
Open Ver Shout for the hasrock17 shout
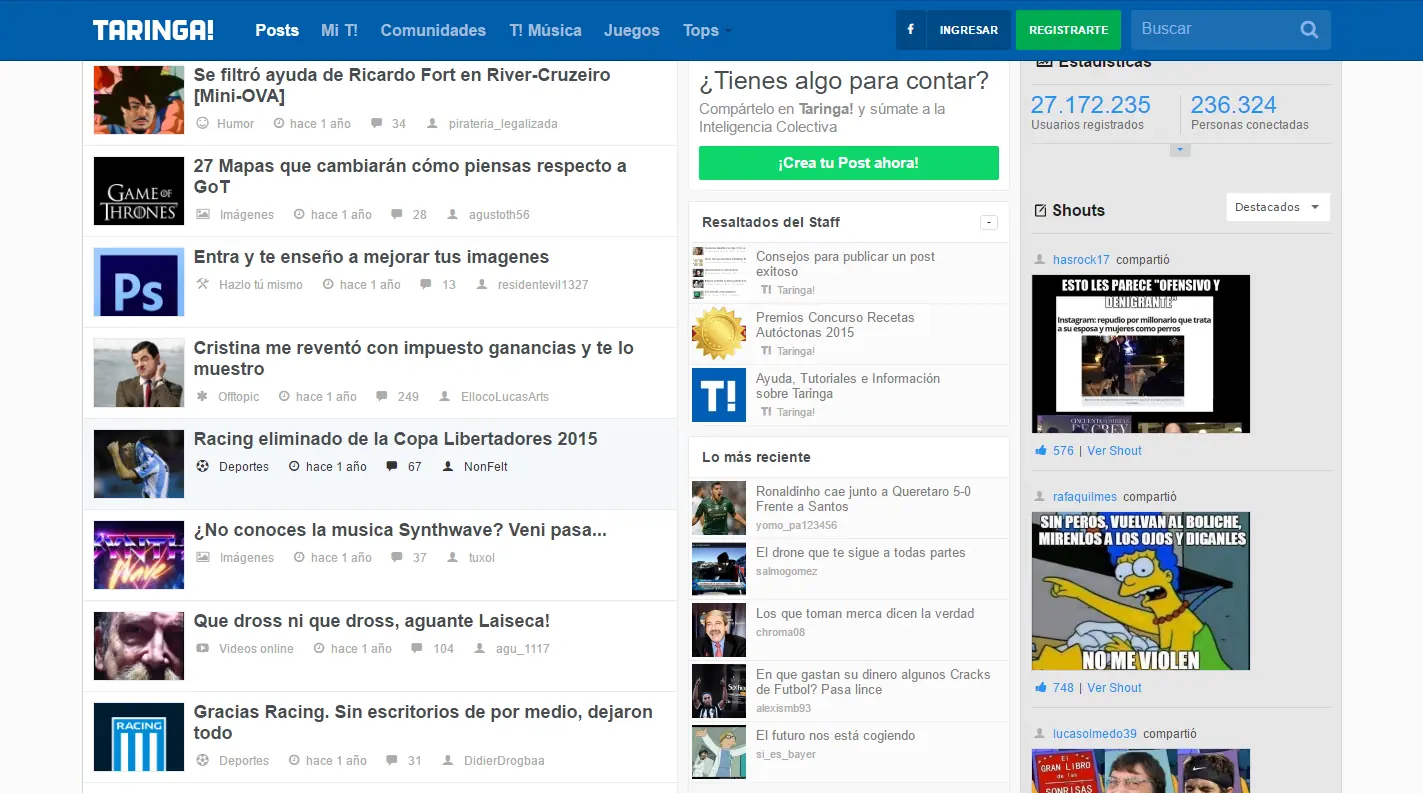tap(1114, 450)
